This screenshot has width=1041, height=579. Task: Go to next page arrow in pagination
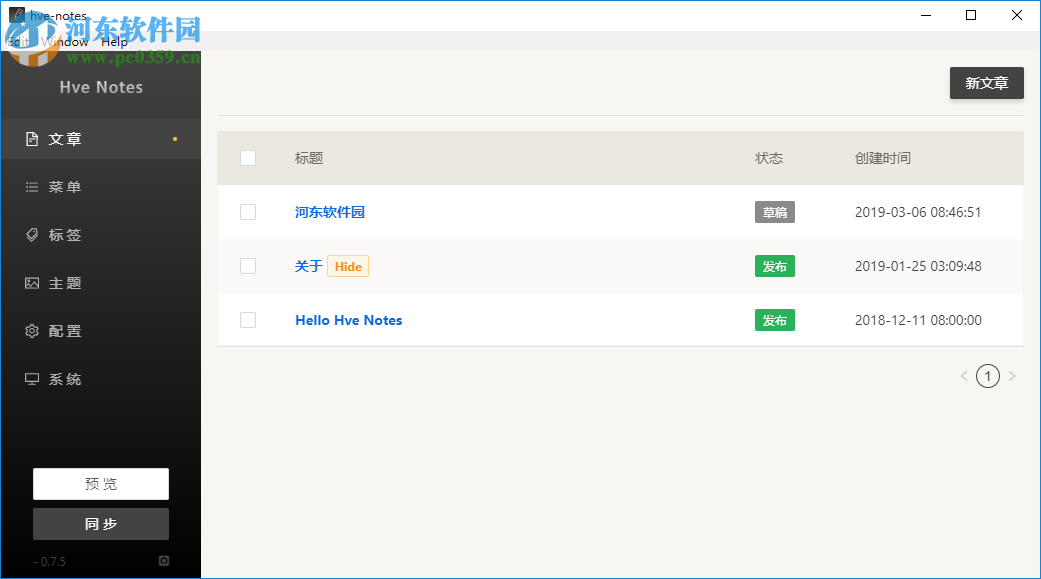1012,376
